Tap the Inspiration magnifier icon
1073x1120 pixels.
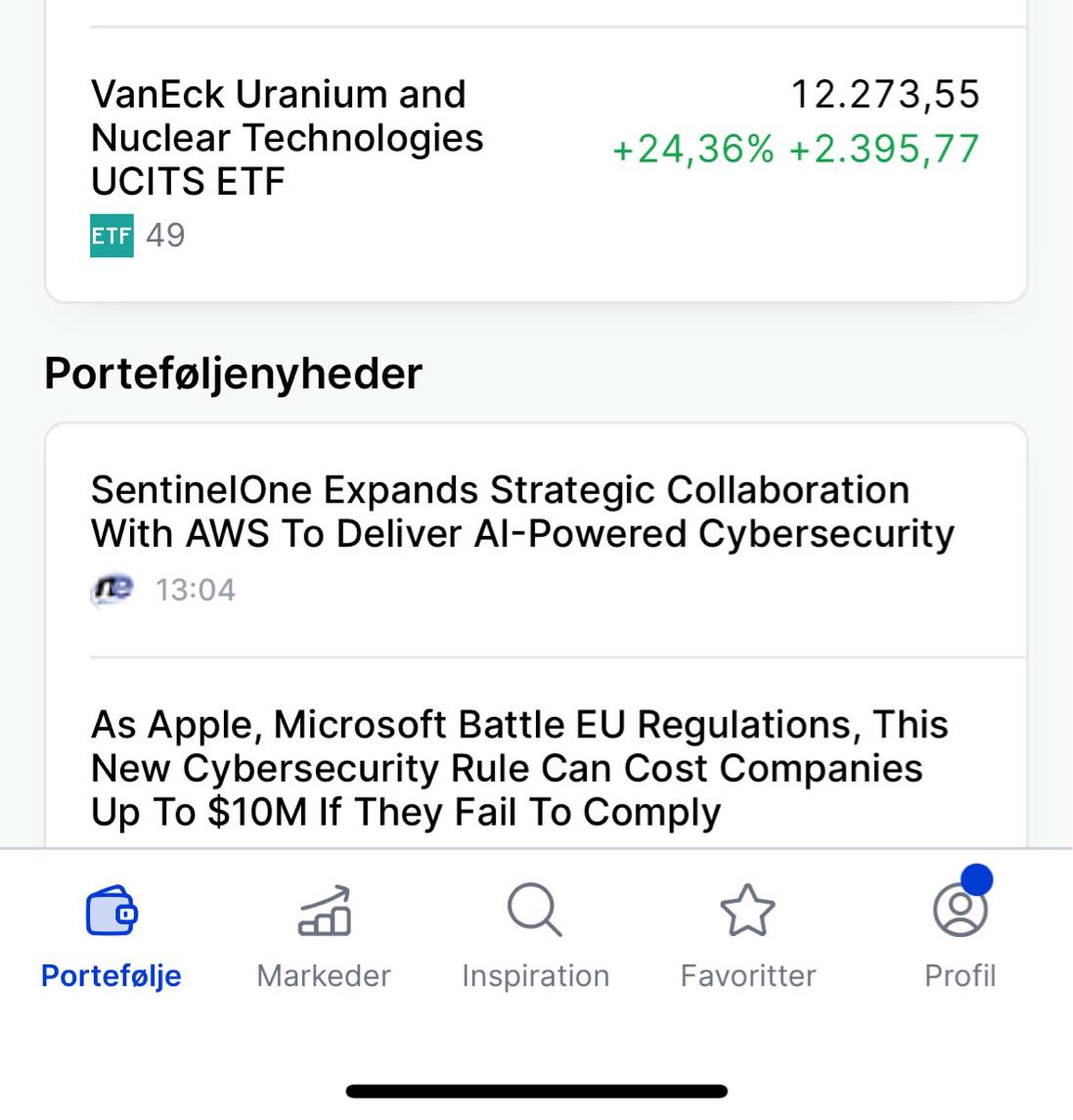tap(534, 910)
